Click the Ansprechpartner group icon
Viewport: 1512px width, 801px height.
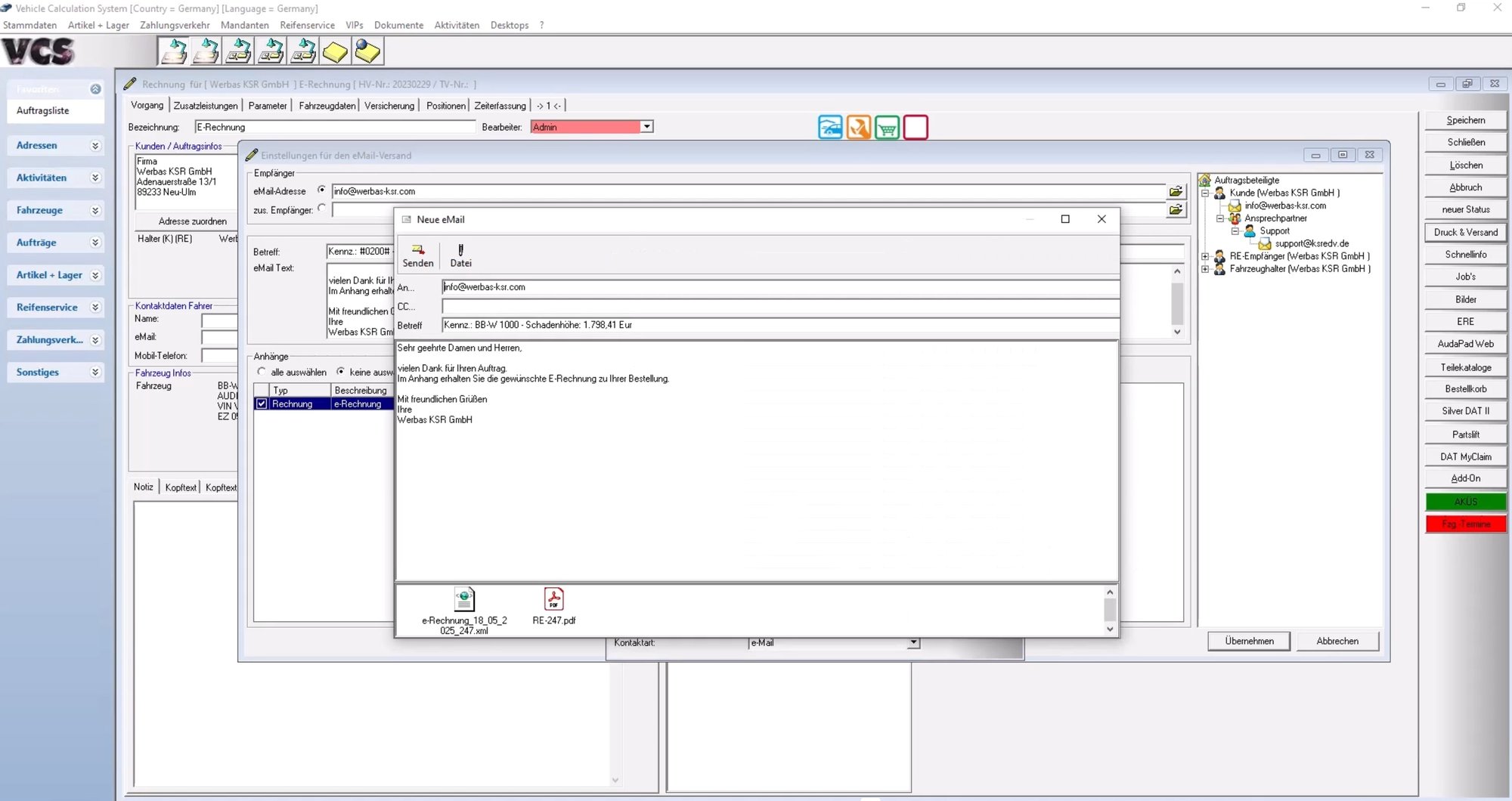[1235, 218]
